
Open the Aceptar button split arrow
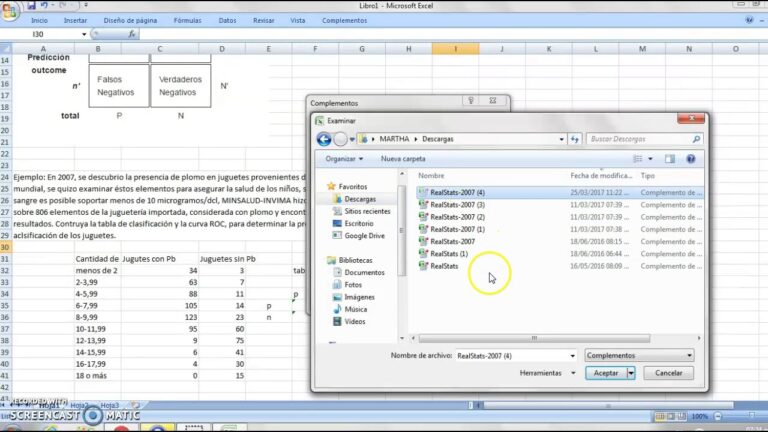[x=631, y=373]
